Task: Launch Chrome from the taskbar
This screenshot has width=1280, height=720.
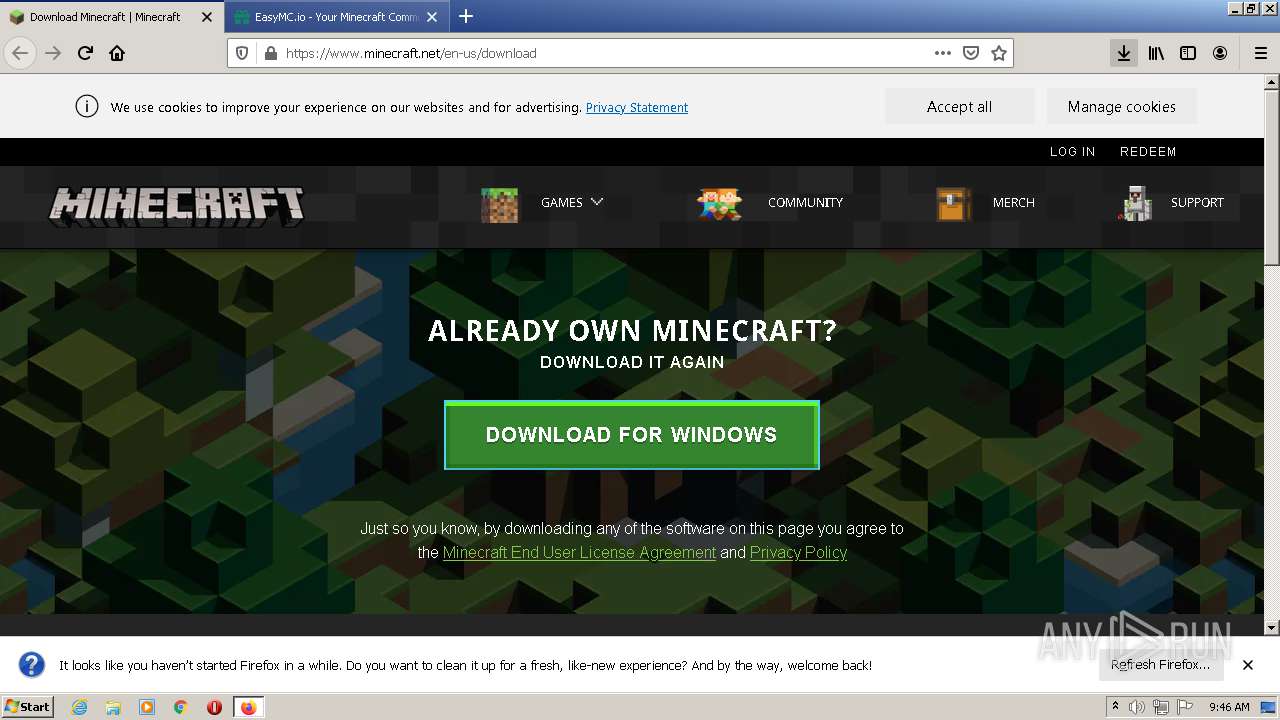Action: click(x=180, y=707)
